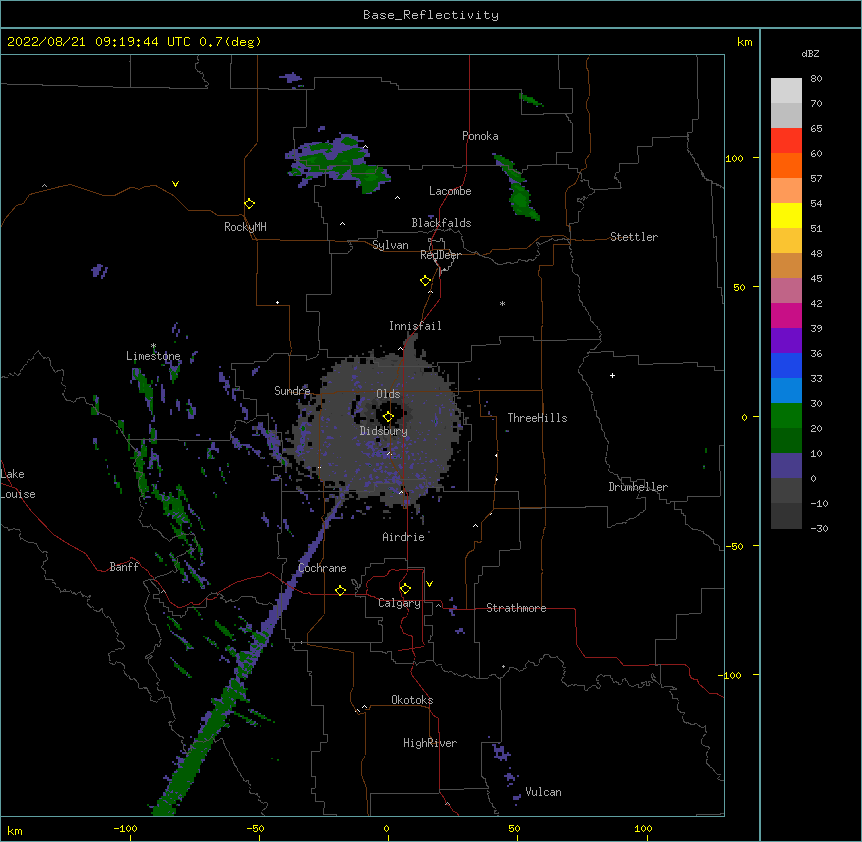
Task: Click the green echo band east of Lacombe
Action: [517, 187]
